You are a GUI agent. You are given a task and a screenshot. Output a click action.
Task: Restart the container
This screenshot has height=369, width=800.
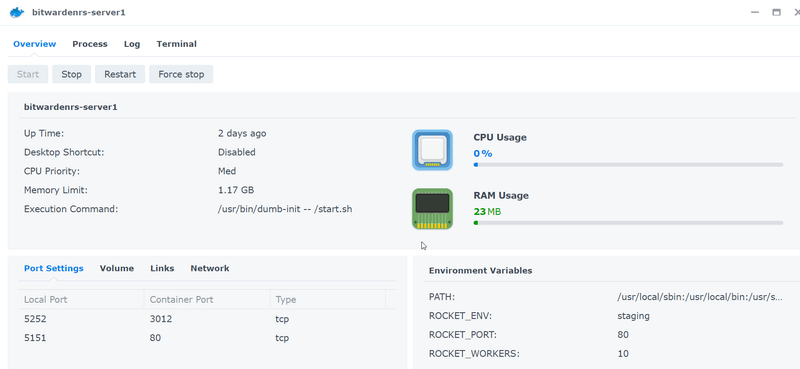click(120, 74)
